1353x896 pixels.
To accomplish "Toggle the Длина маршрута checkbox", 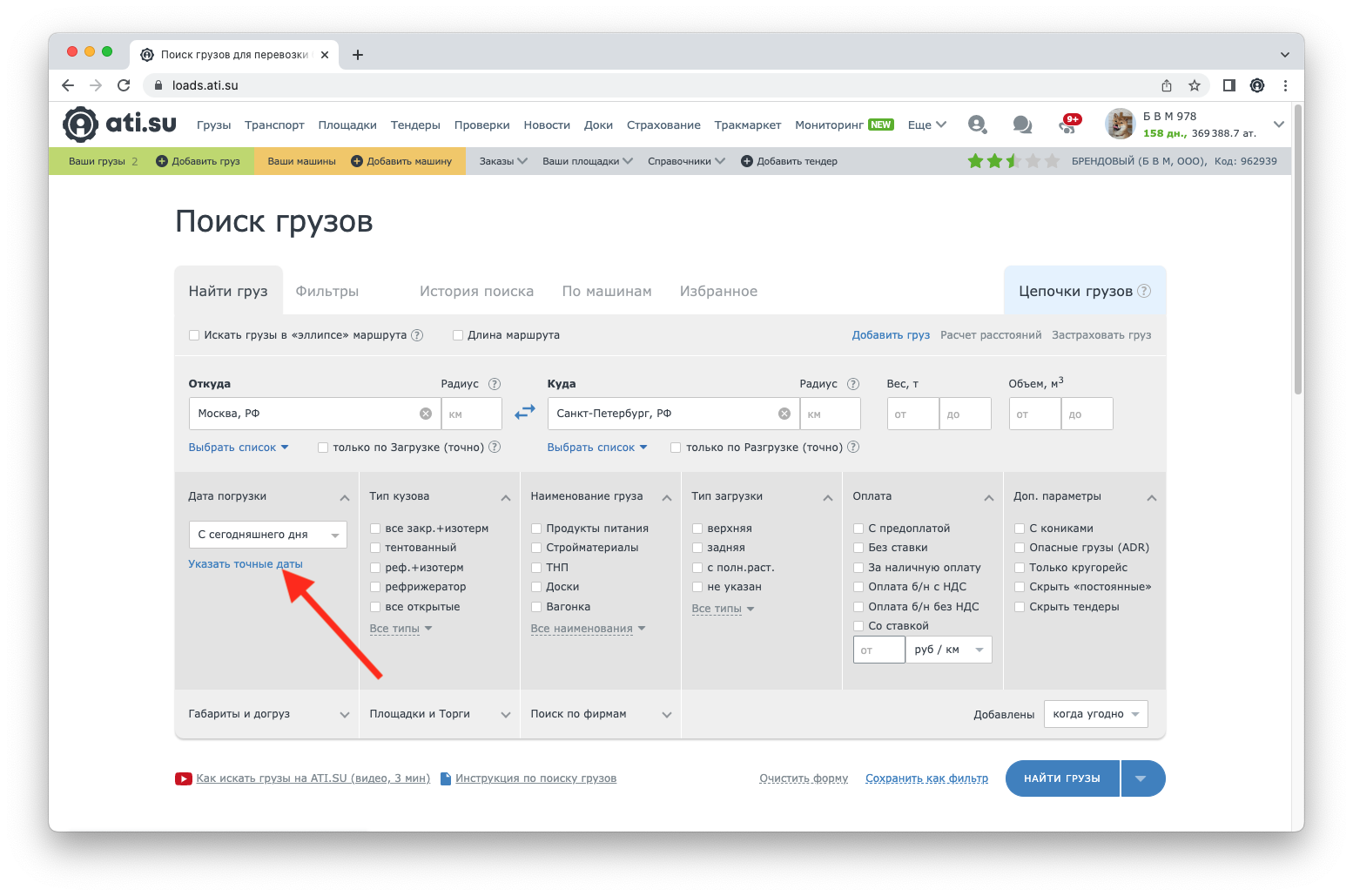I will pyautogui.click(x=458, y=335).
